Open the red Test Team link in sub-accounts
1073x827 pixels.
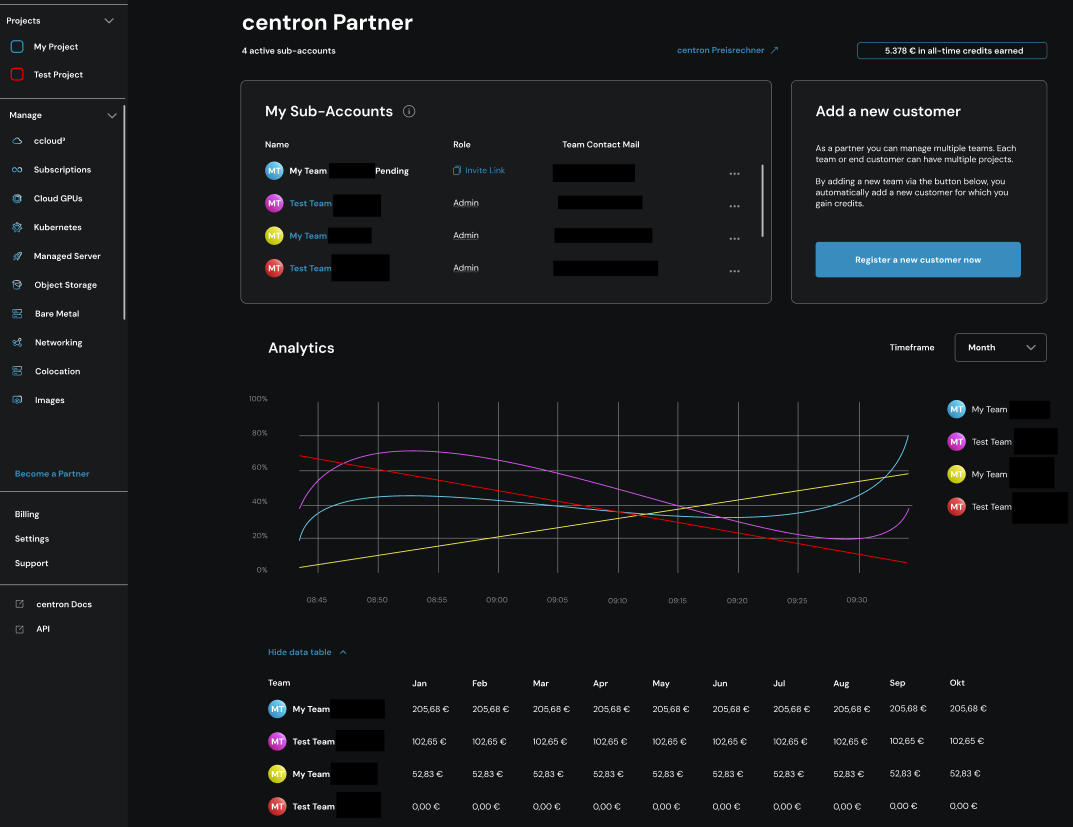(x=310, y=268)
